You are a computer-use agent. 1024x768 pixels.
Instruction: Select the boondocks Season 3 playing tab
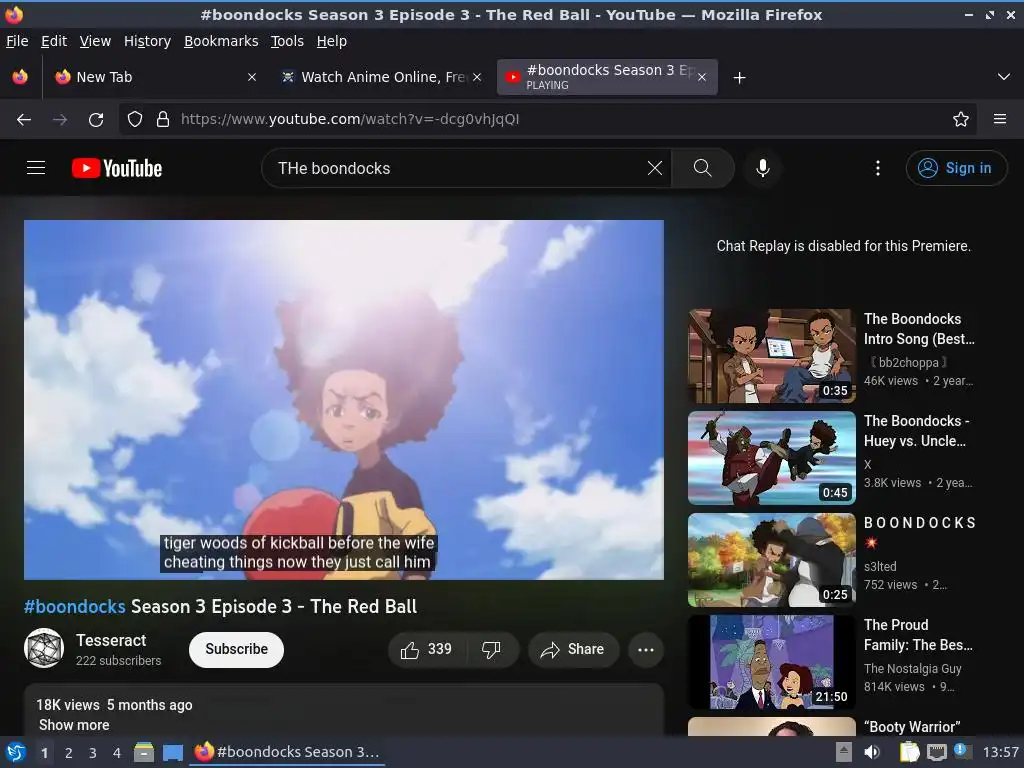pos(607,77)
